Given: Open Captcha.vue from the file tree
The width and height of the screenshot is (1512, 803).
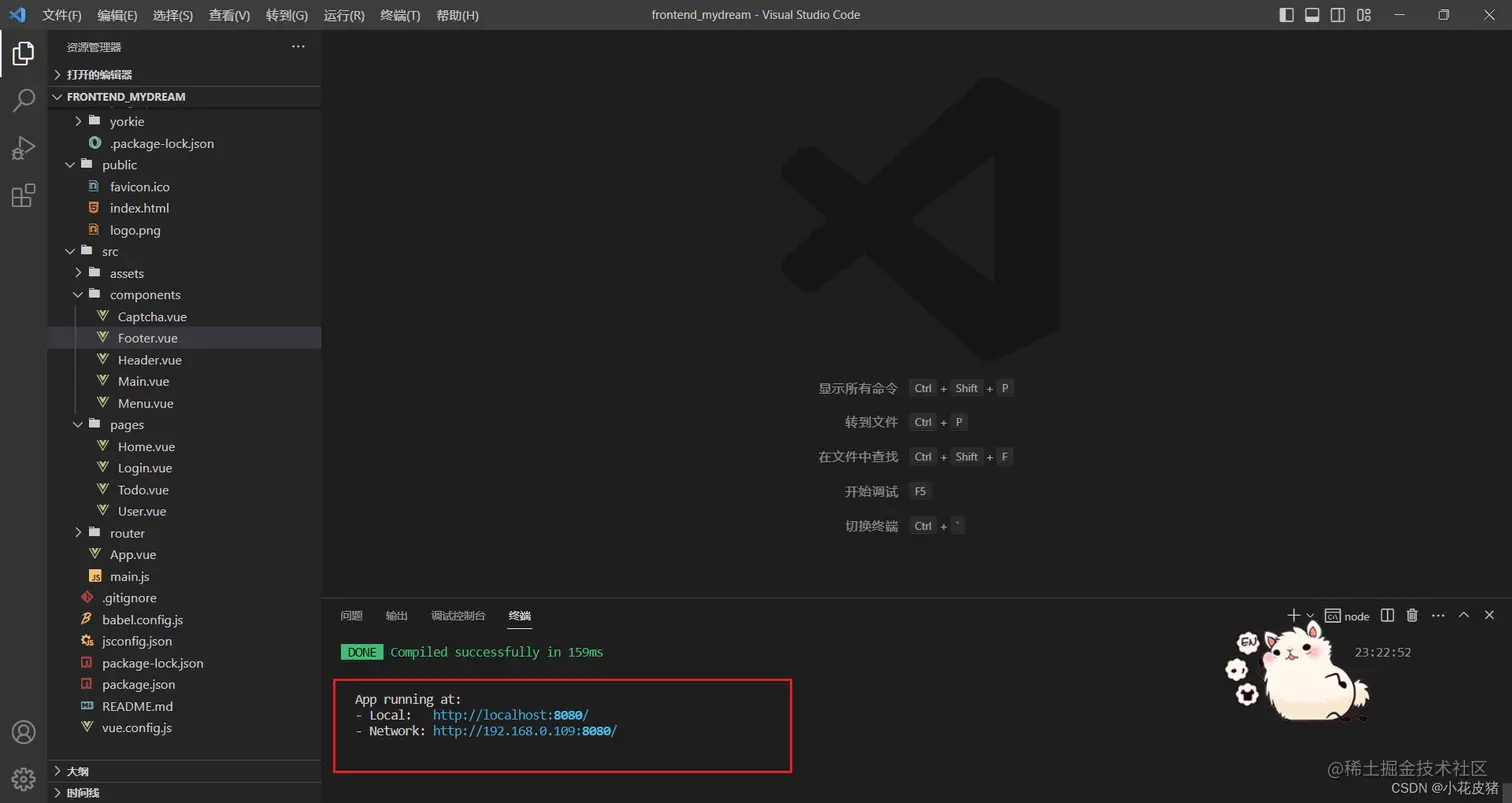Looking at the screenshot, I should click(185, 317).
